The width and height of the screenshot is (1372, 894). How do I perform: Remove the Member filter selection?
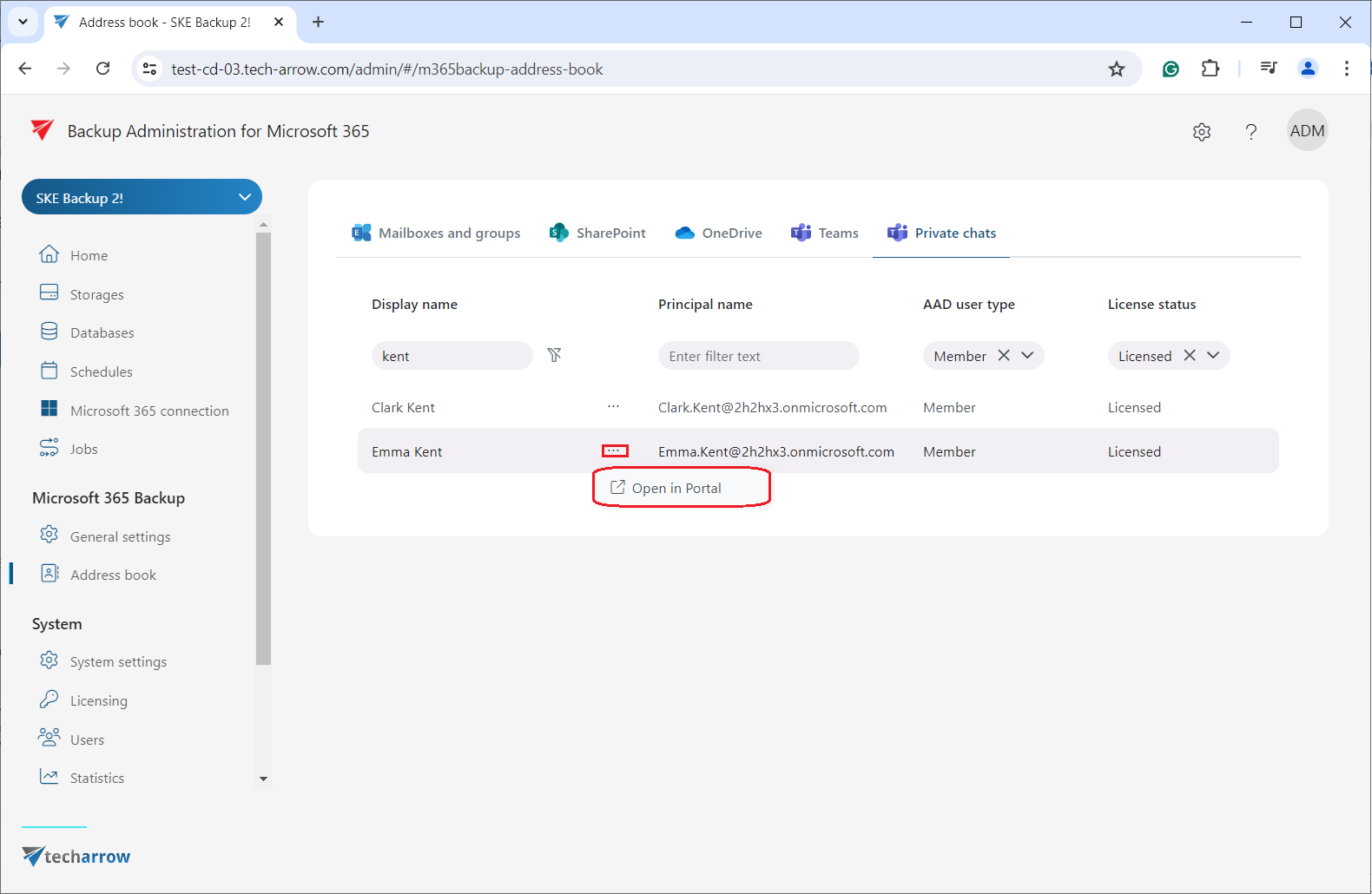[x=1004, y=355]
